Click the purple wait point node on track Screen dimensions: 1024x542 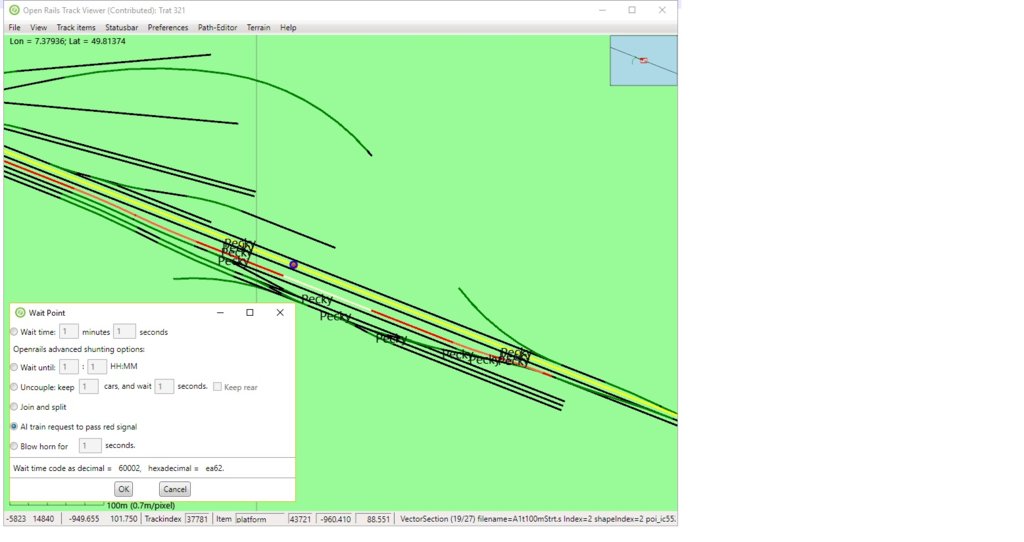click(x=294, y=265)
